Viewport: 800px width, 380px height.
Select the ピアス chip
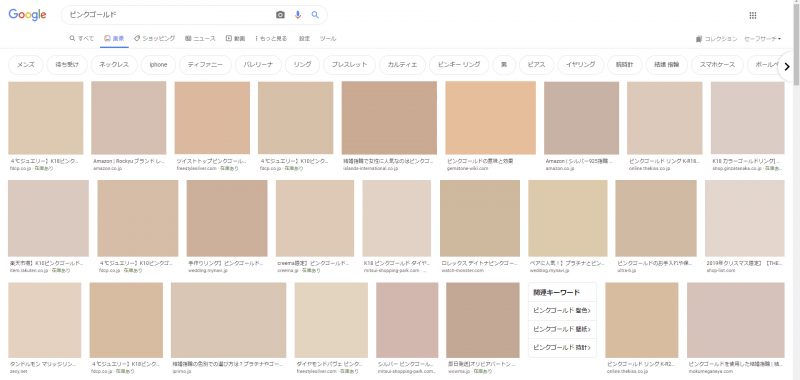[536, 65]
